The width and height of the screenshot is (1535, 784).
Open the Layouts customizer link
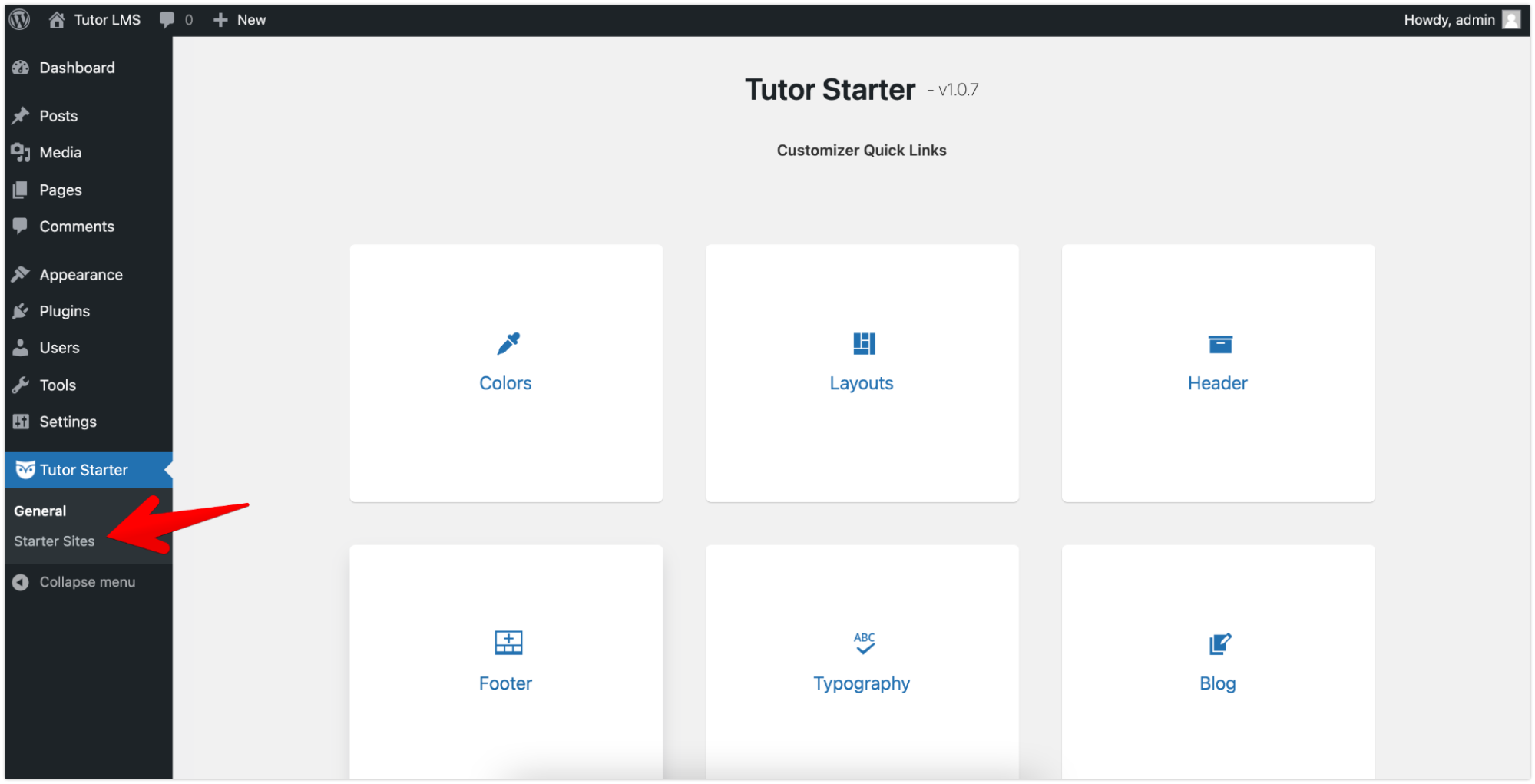coord(862,383)
